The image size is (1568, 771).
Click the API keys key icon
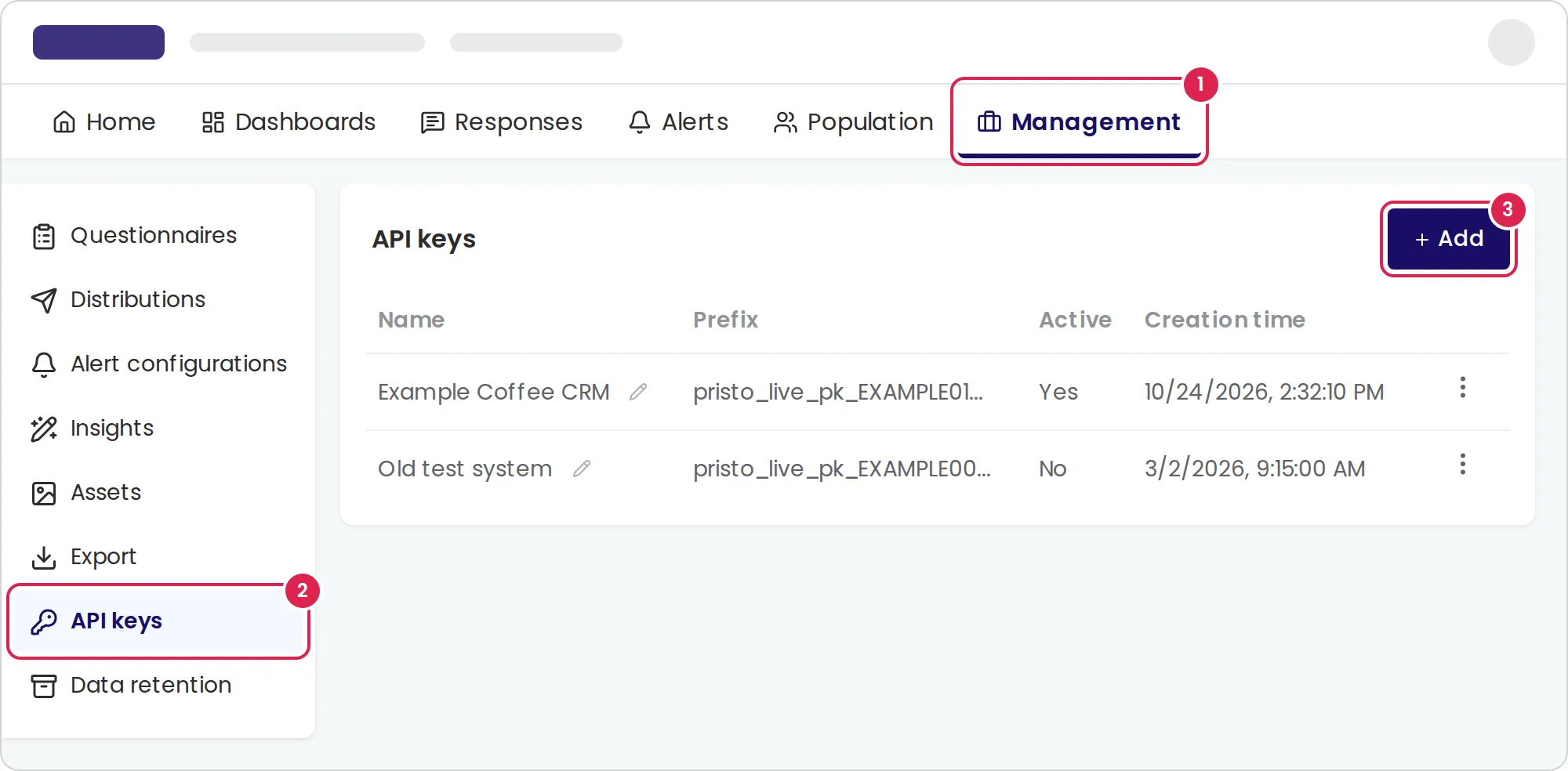tap(44, 621)
